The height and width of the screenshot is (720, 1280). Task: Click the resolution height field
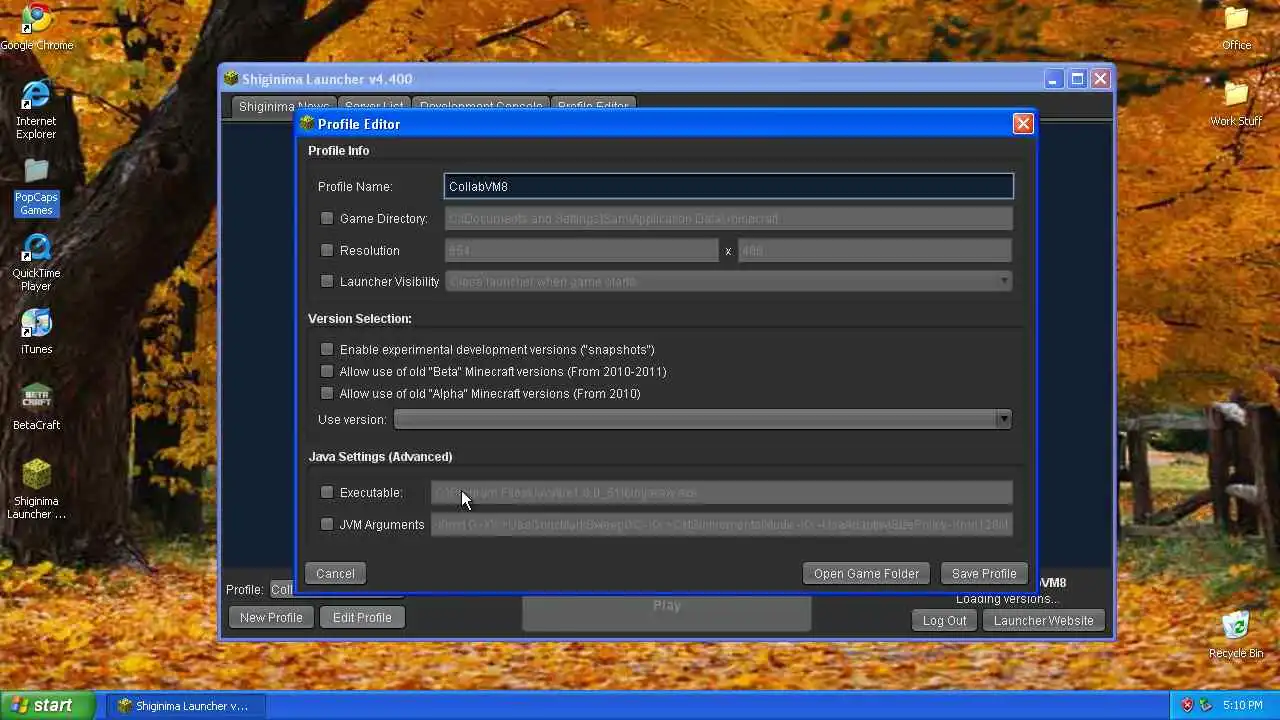point(875,250)
